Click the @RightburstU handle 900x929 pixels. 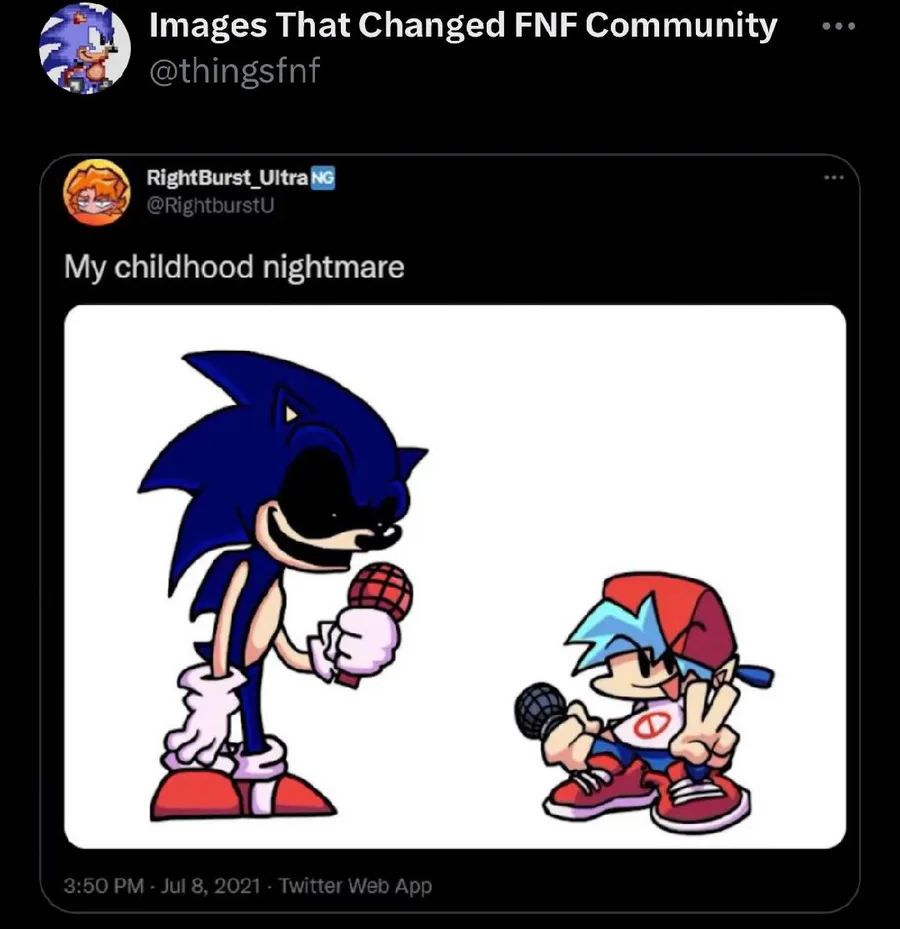coord(210,205)
